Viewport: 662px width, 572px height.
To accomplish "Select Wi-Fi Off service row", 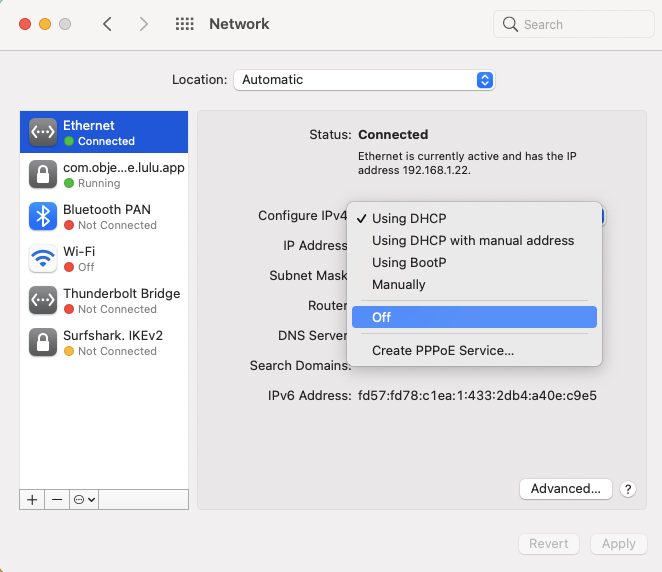I will tap(104, 258).
